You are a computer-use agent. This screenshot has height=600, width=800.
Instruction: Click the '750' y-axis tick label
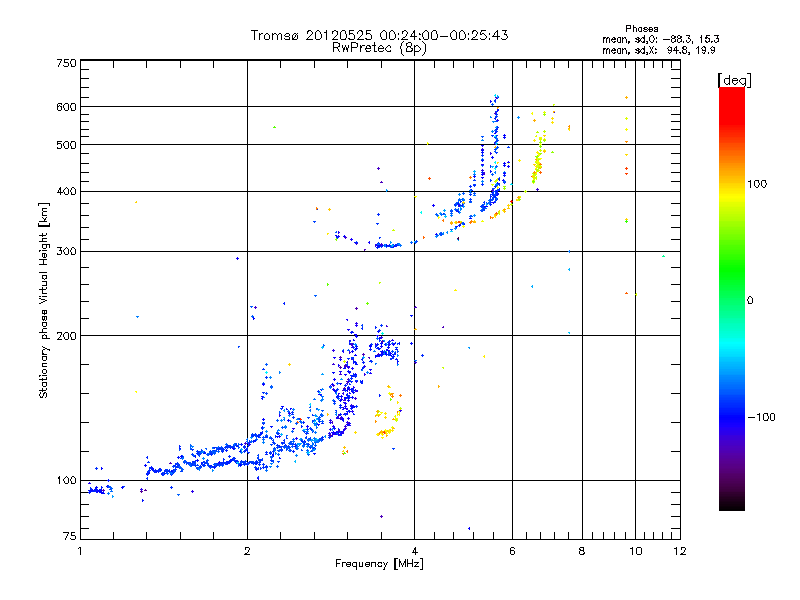[67, 63]
